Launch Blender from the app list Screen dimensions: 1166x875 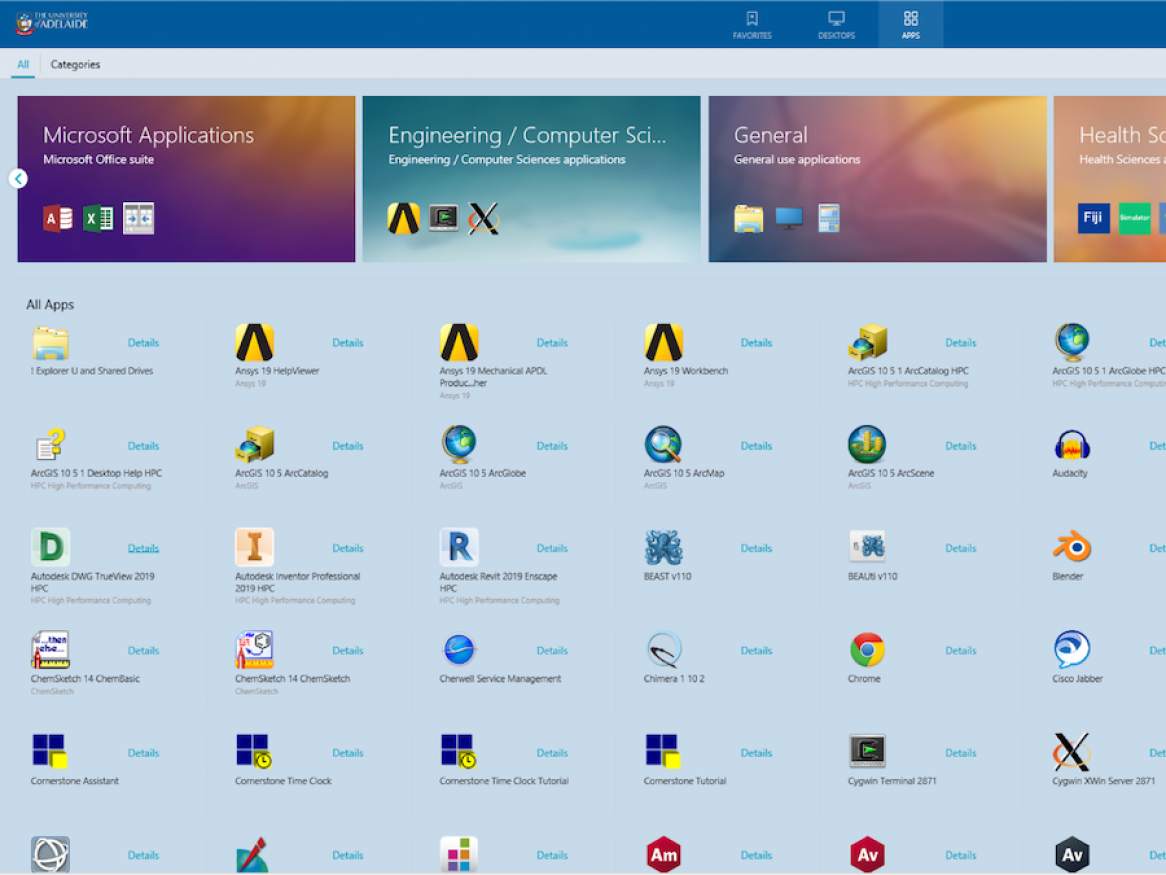pos(1071,548)
